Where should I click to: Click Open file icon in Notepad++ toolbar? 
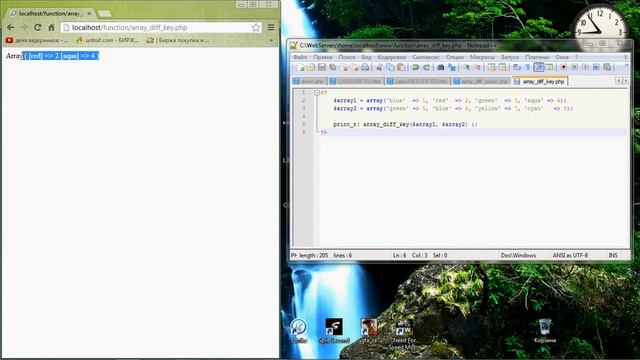(311, 67)
